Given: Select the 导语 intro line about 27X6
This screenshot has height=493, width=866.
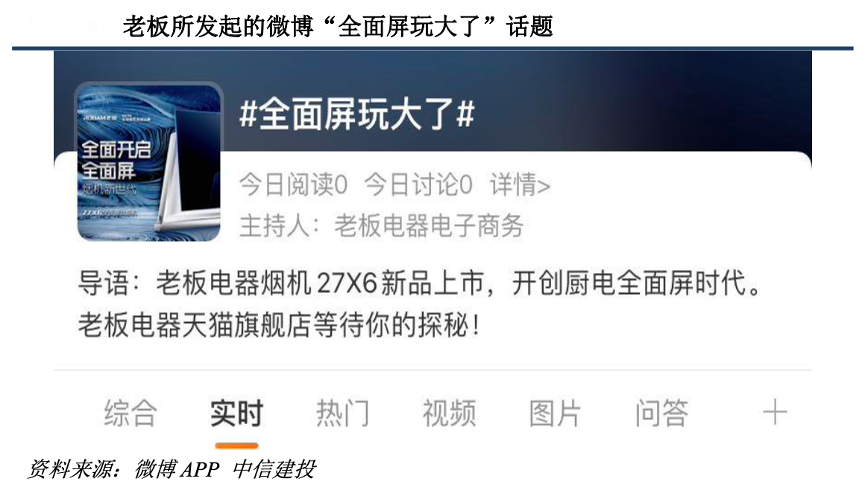Looking at the screenshot, I should click(420, 283).
